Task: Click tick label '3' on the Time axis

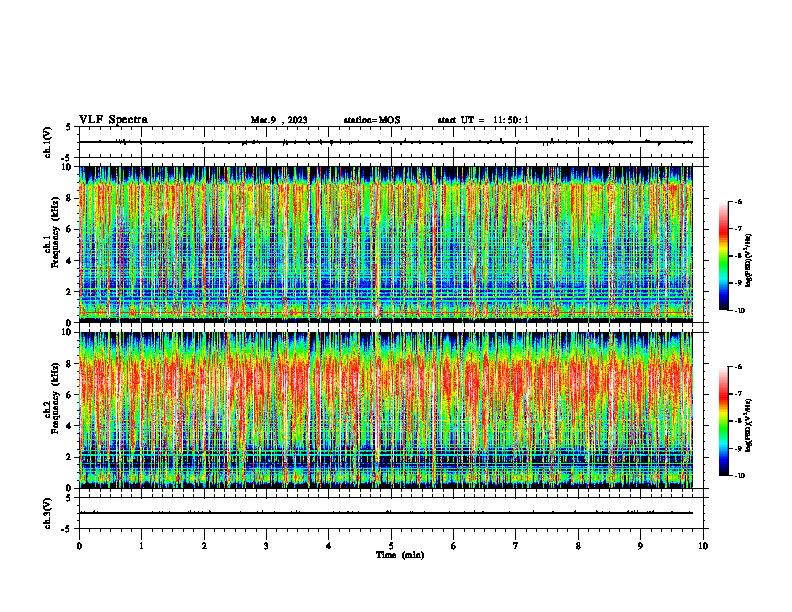Action: point(266,546)
